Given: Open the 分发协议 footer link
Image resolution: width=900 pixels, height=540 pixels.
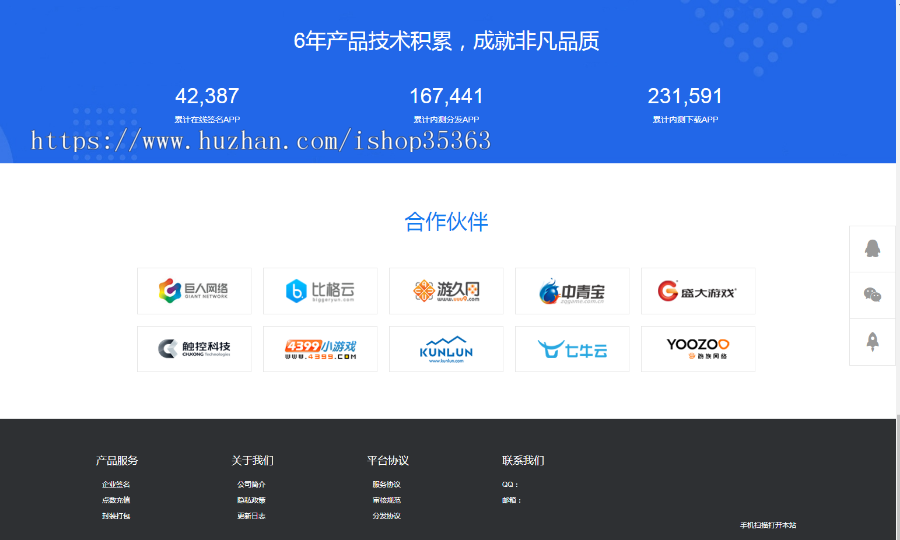Looking at the screenshot, I should [x=386, y=516].
